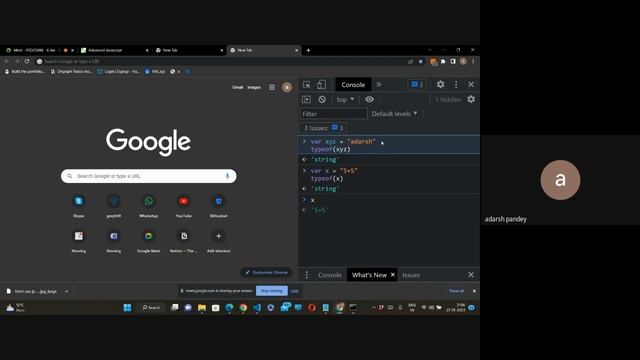
Task: Toggle the live expression eye icon
Action: tap(369, 100)
